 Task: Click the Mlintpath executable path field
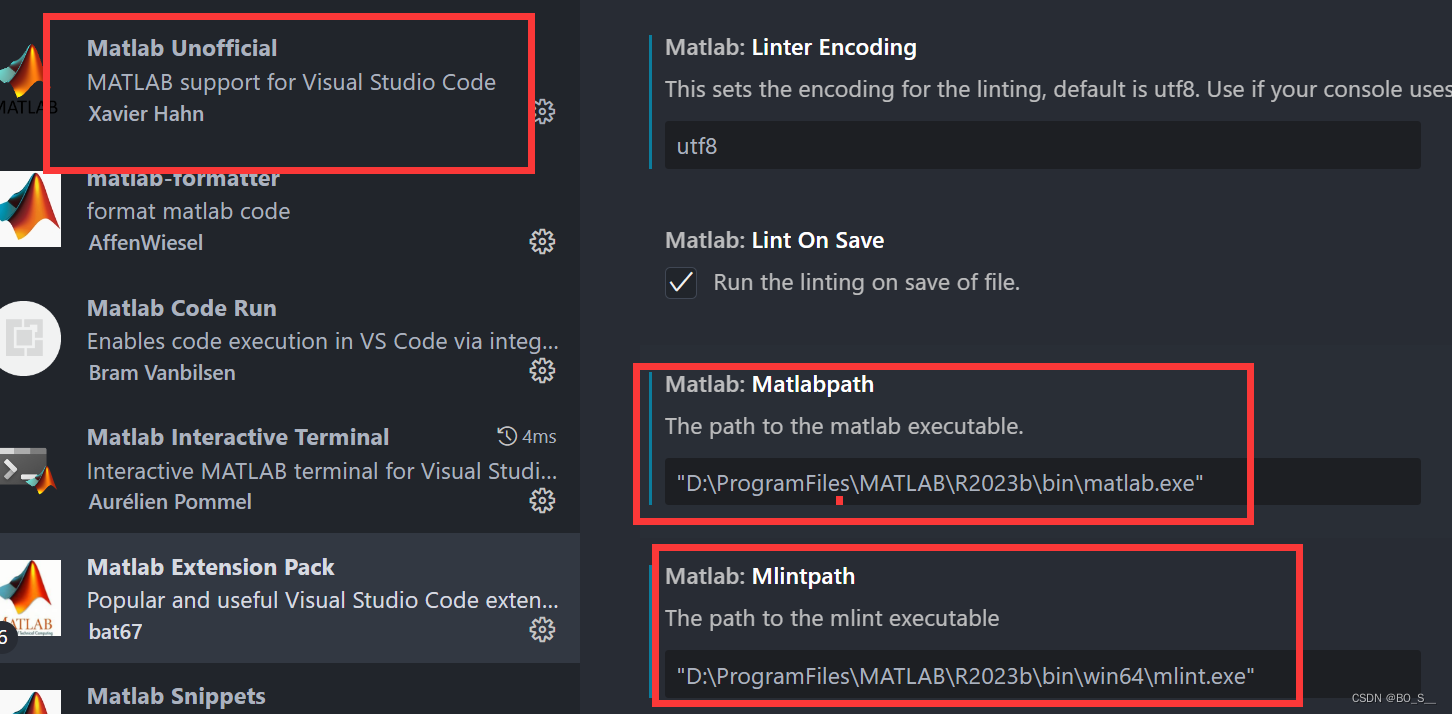(1042, 676)
